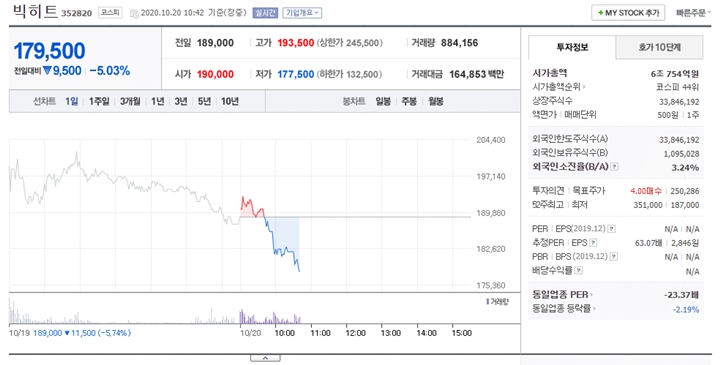Click the 빠른주문 link
Viewport: 720px width, 365px height.
[x=691, y=13]
